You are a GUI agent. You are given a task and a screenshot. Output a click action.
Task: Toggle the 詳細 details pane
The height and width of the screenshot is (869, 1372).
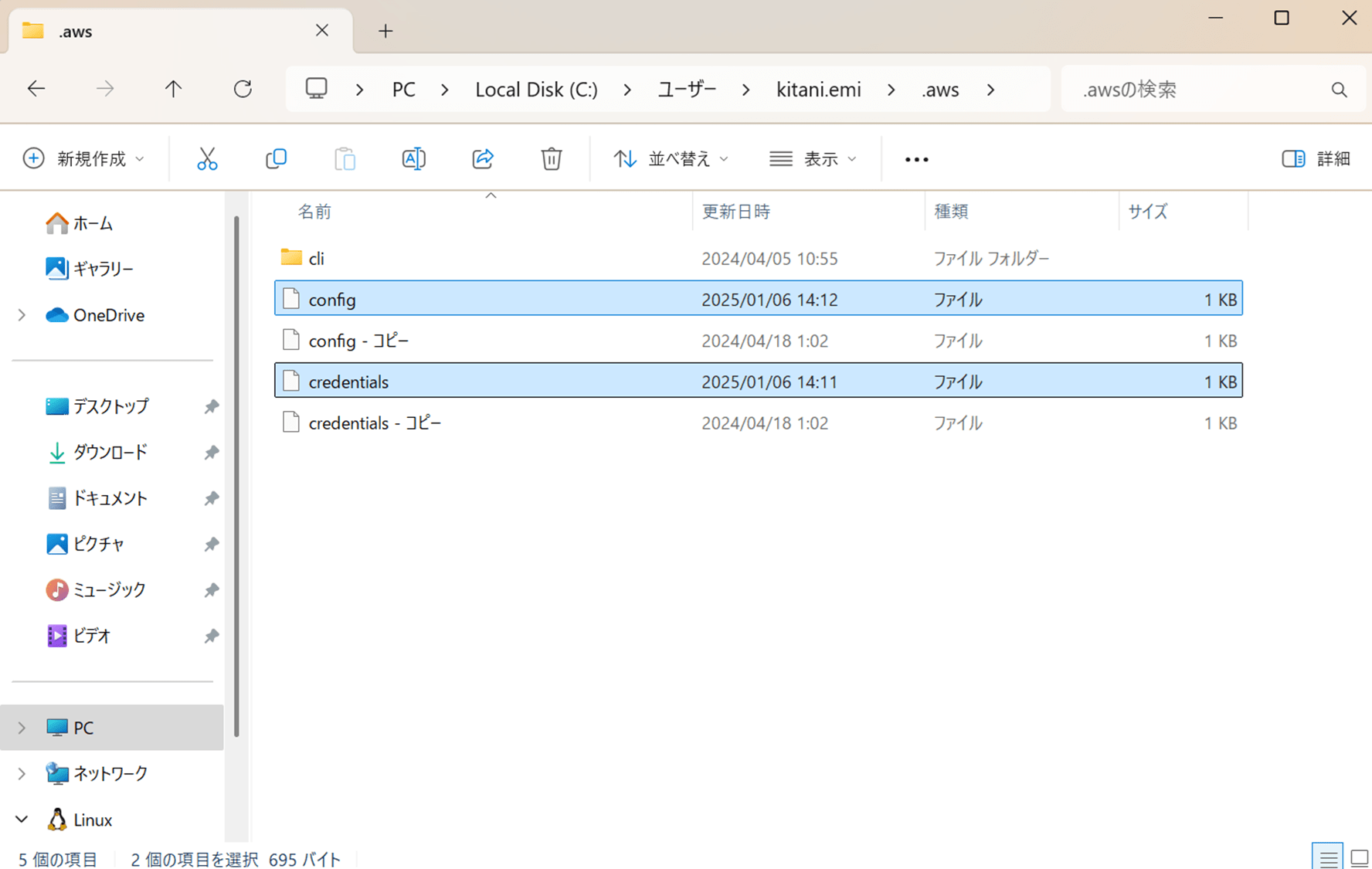1316,158
